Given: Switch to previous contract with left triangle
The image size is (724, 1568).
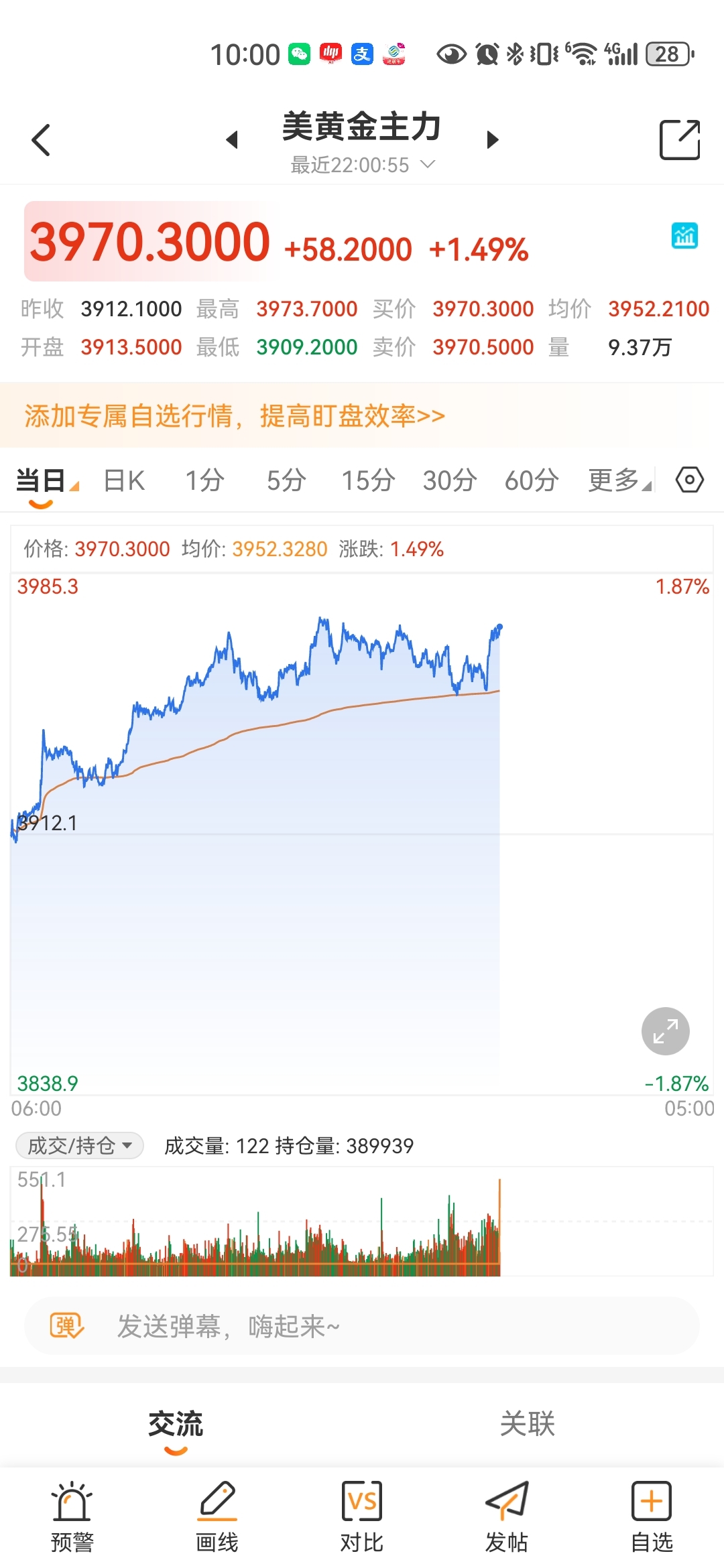Looking at the screenshot, I should [x=232, y=140].
